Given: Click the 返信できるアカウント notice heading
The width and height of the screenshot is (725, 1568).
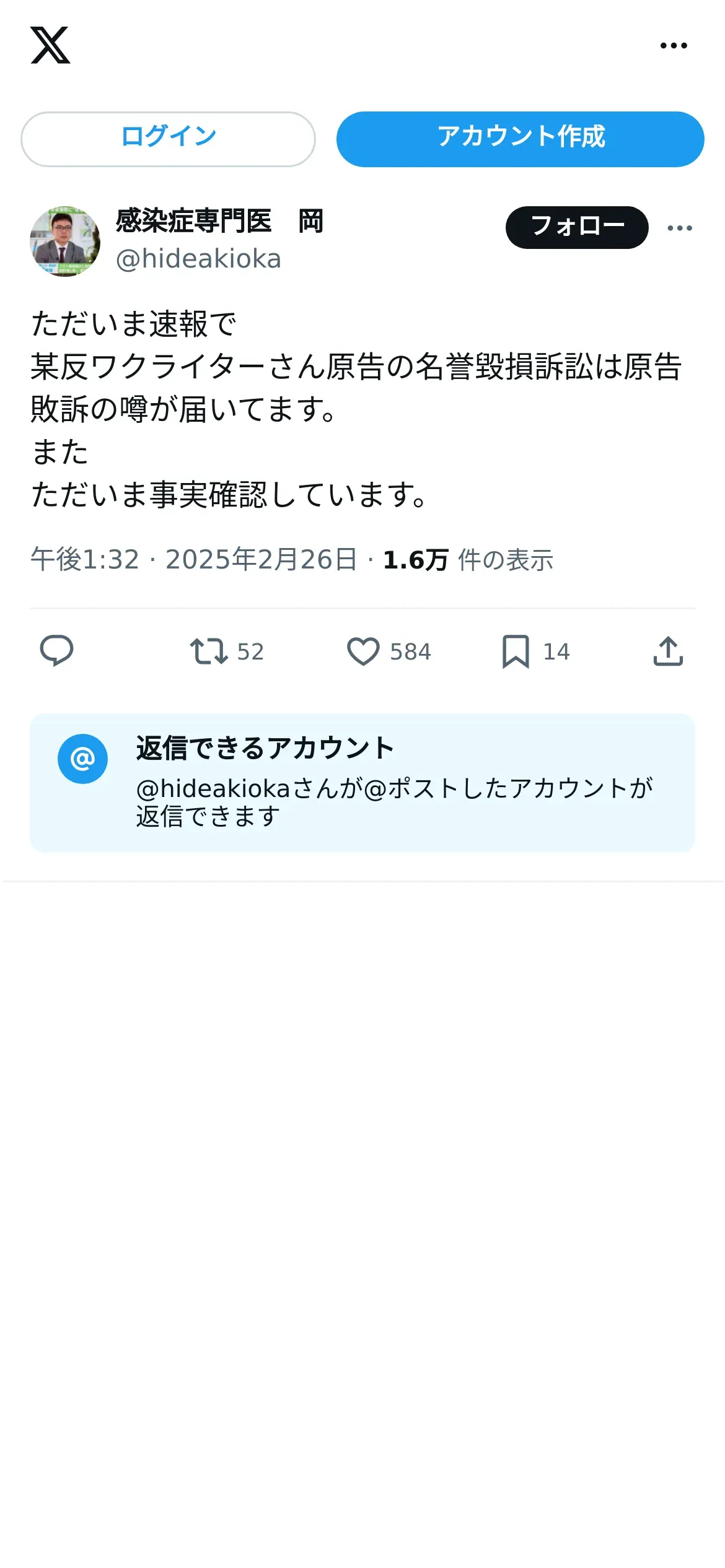Looking at the screenshot, I should coord(265,748).
